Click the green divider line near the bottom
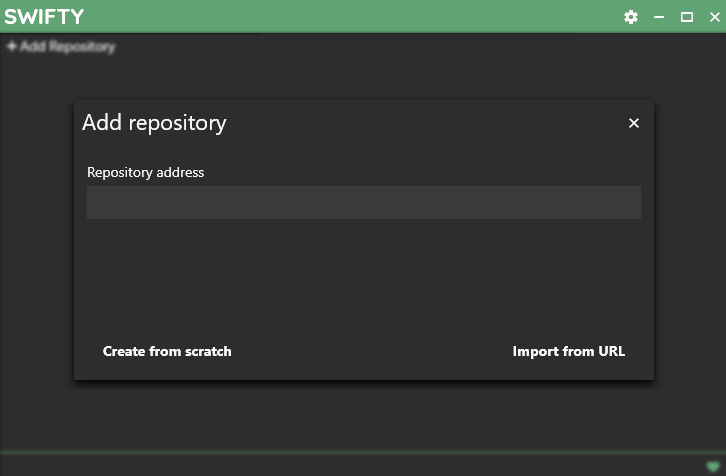 click(350, 452)
